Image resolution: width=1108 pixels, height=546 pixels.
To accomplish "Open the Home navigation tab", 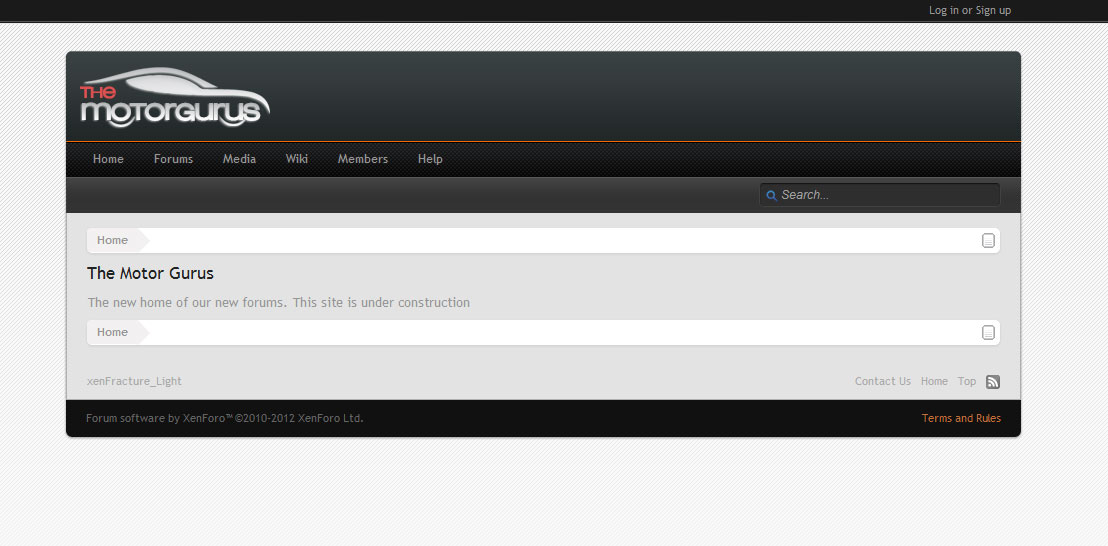I will (x=108, y=159).
